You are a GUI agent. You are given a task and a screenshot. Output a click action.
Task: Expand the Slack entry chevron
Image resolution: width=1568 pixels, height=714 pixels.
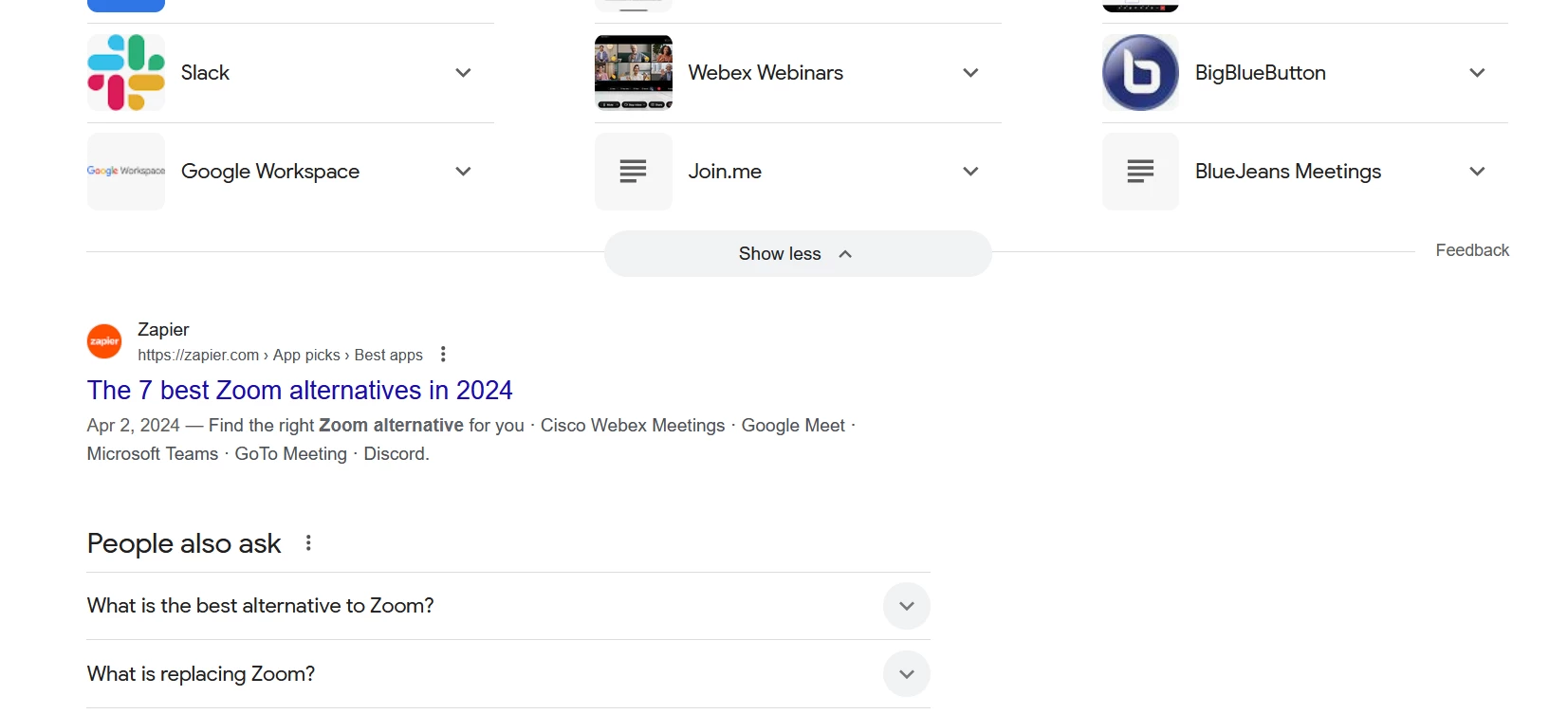click(463, 73)
